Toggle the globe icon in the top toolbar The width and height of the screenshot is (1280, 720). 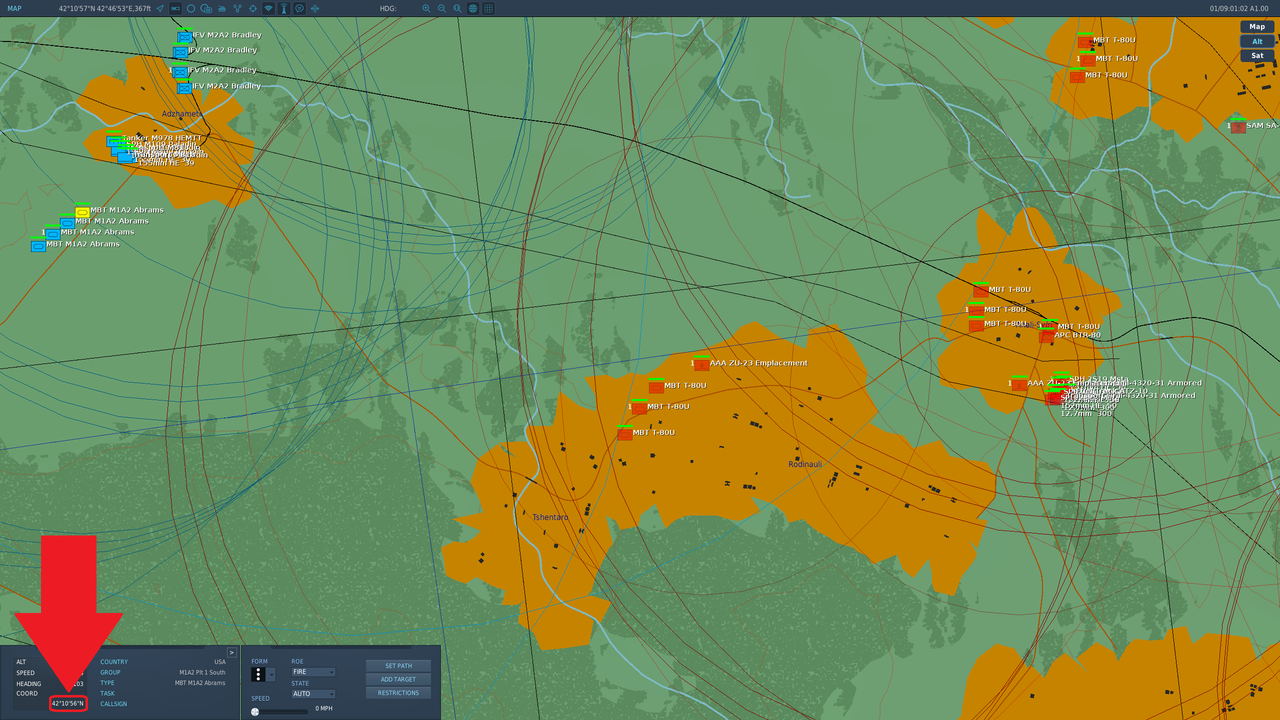point(473,8)
